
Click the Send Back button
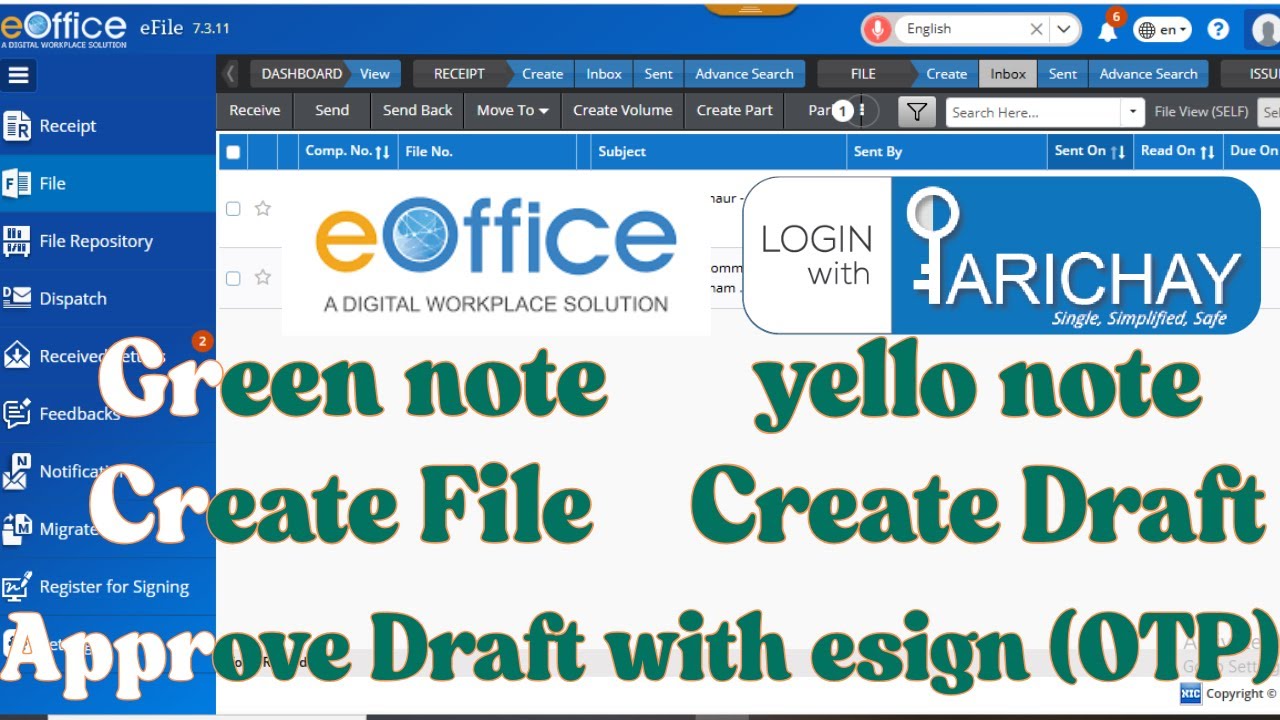pos(417,110)
